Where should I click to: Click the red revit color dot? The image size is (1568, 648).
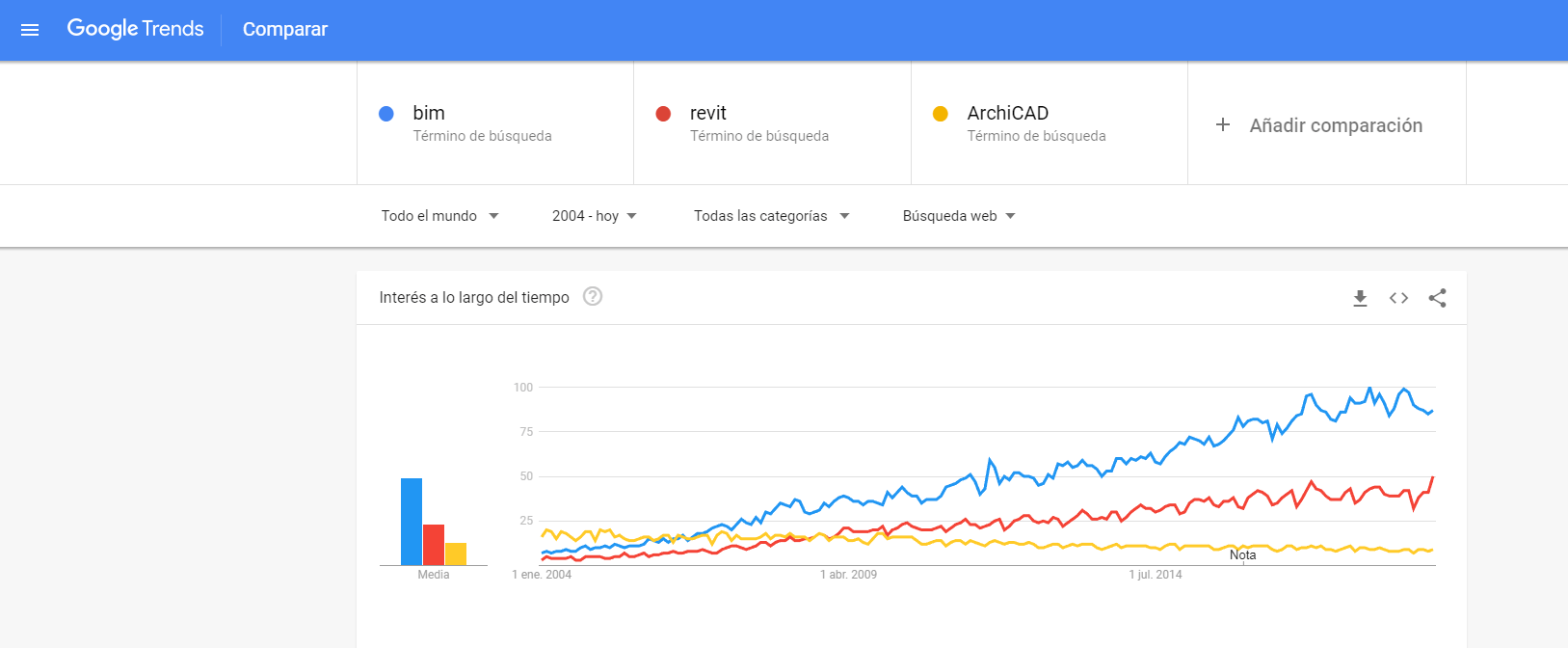pyautogui.click(x=663, y=114)
